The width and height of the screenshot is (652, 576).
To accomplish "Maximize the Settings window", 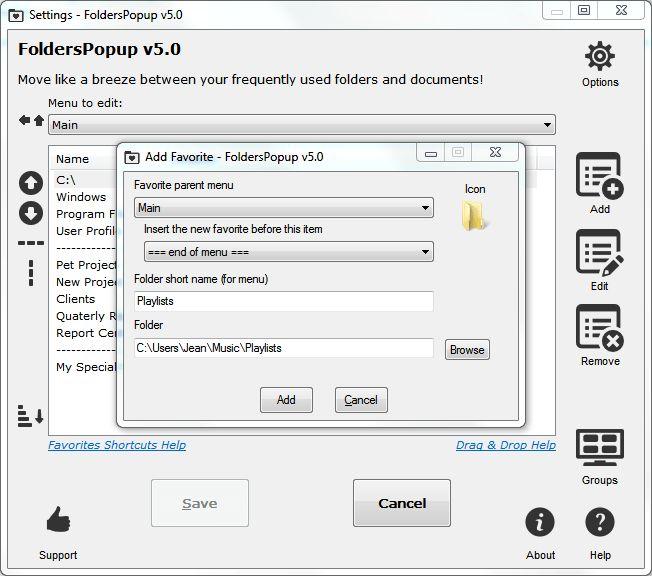I will point(584,10).
